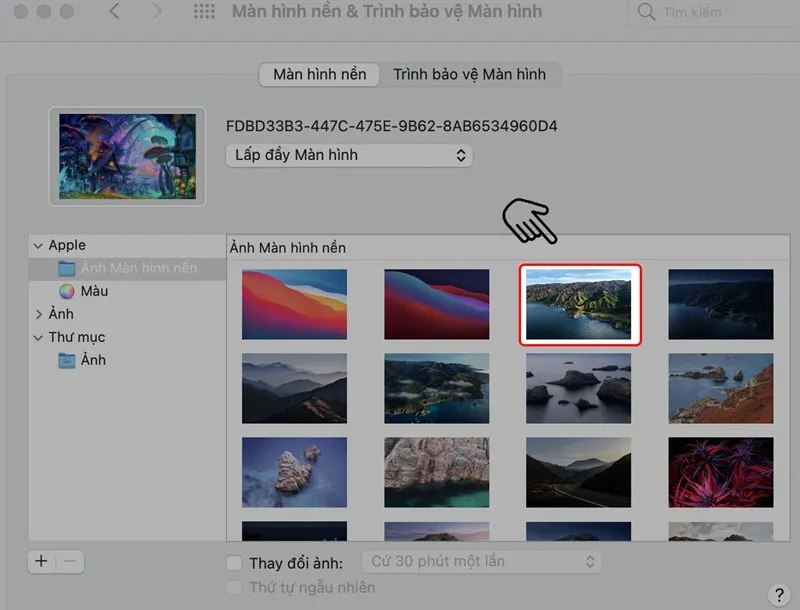Click the minus button to remove folder
The image size is (800, 610).
coord(69,561)
